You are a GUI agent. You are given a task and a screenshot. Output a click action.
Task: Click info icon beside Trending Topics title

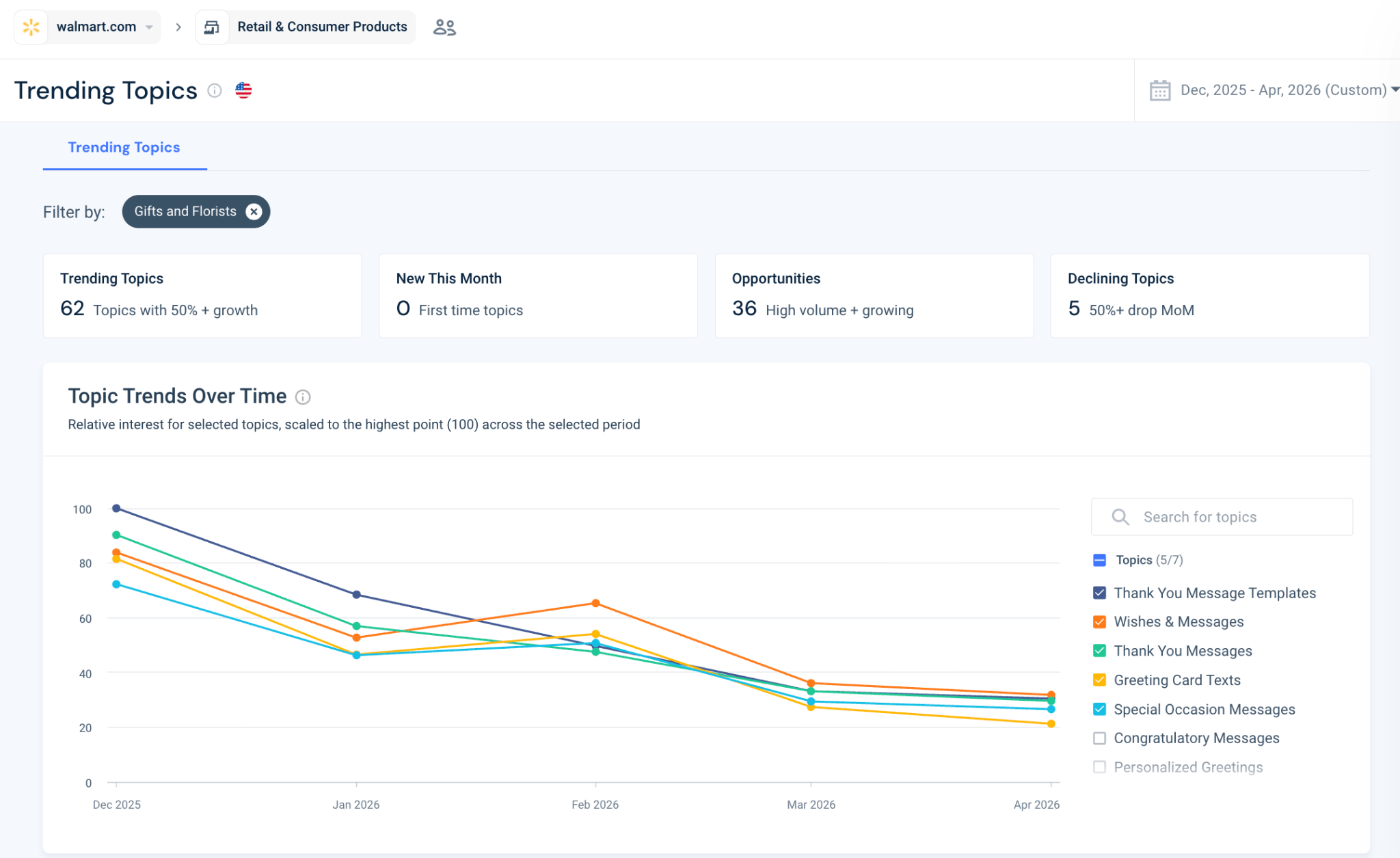pyautogui.click(x=215, y=90)
